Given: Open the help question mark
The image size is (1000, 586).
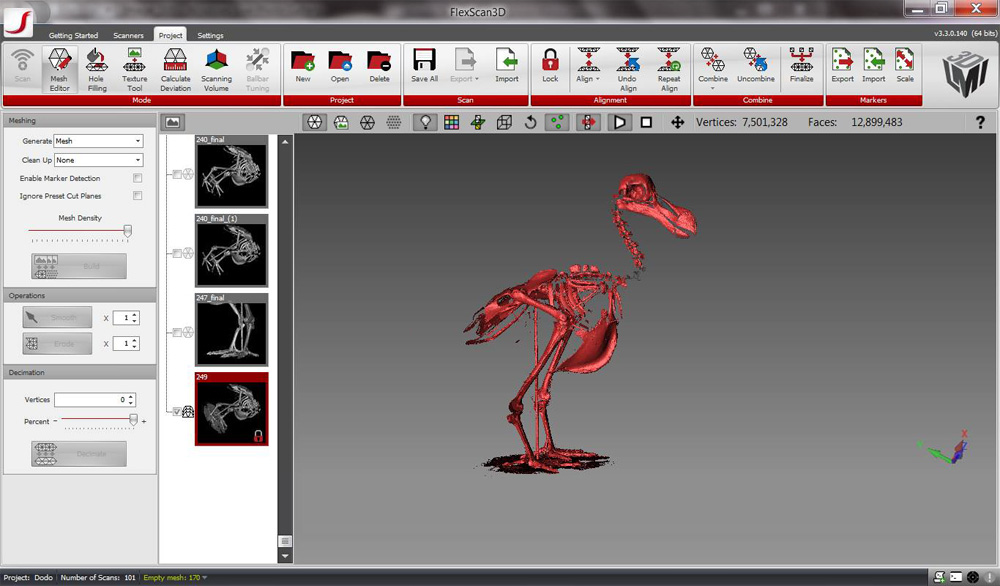Looking at the screenshot, I should pyautogui.click(x=980, y=122).
